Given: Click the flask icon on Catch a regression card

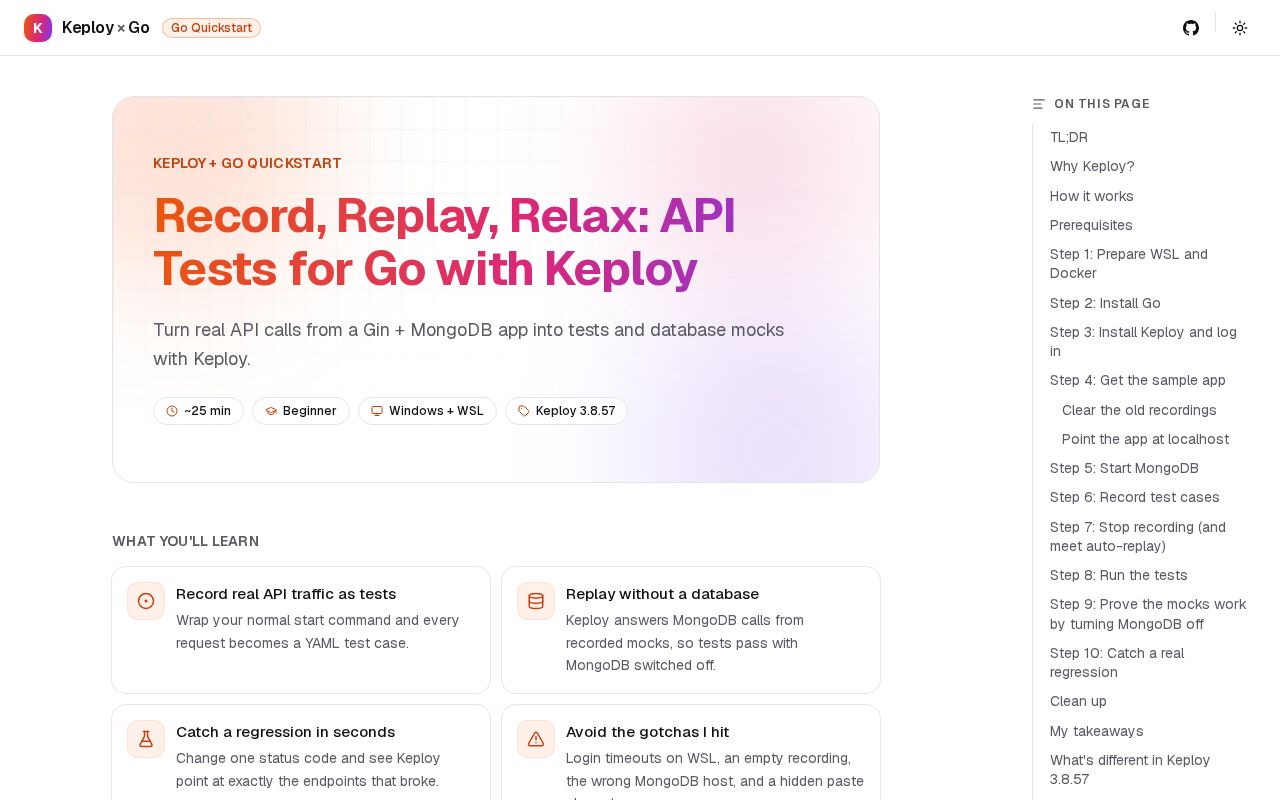Looking at the screenshot, I should 146,739.
